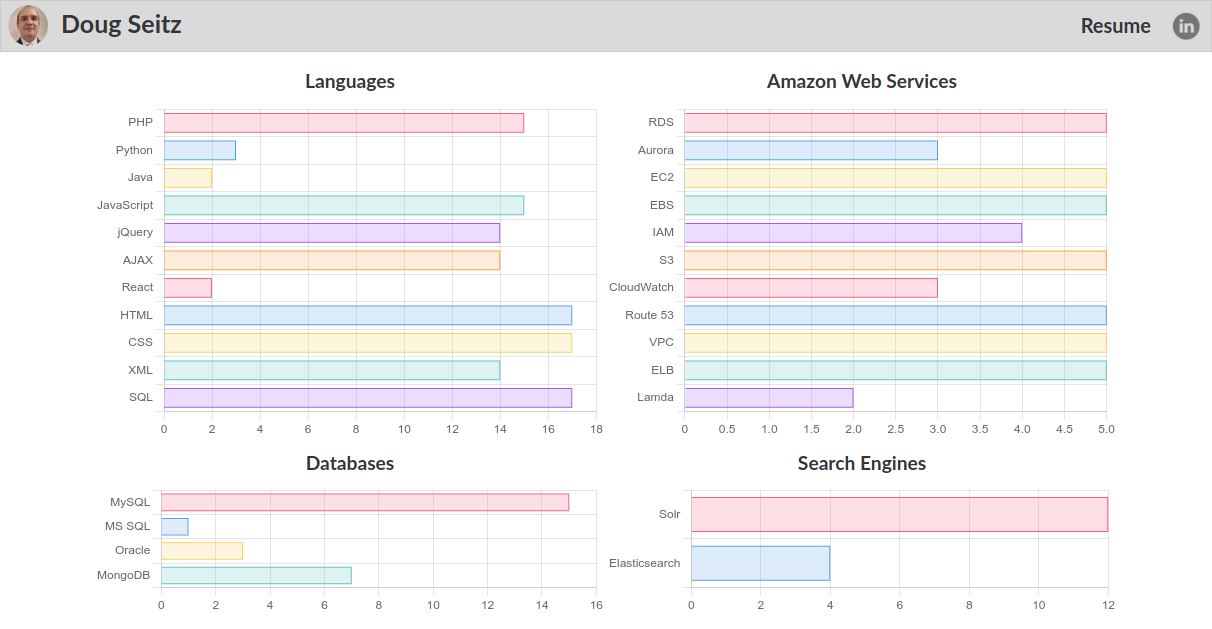Click the HTML language bar
The height and width of the screenshot is (629, 1212).
(367, 315)
